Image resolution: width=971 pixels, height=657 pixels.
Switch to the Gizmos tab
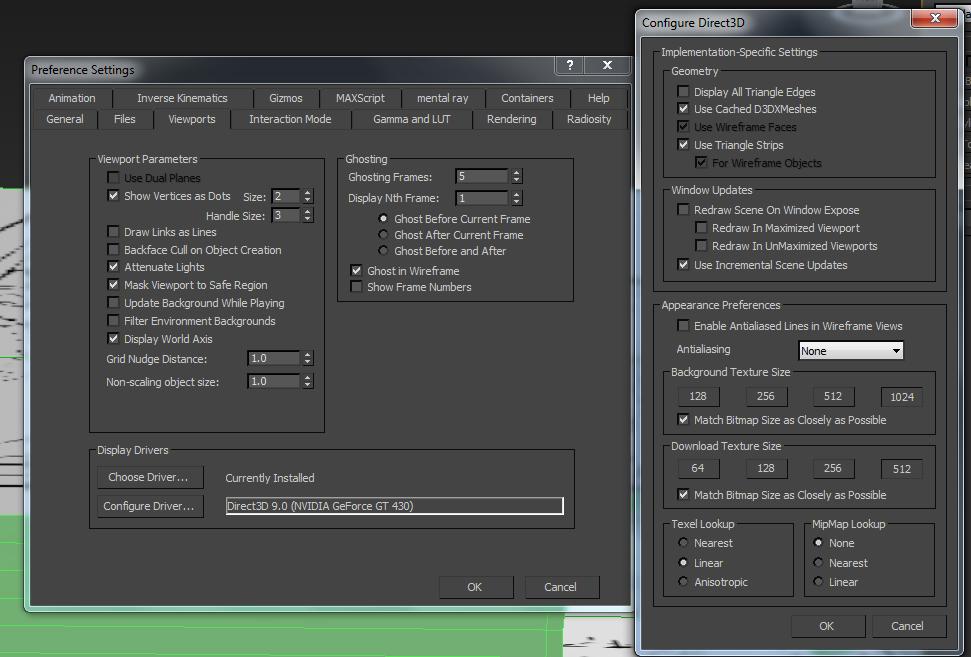[285, 98]
